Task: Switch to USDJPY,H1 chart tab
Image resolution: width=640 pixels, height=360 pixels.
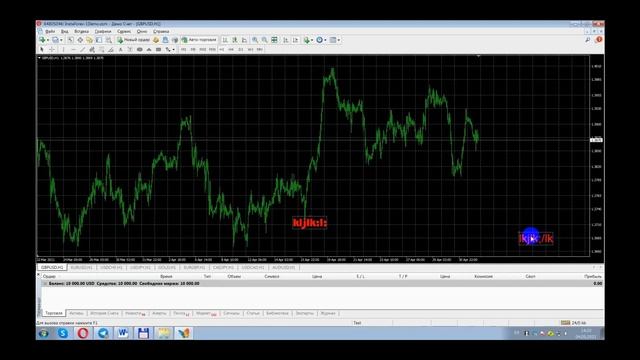Action: (141, 267)
